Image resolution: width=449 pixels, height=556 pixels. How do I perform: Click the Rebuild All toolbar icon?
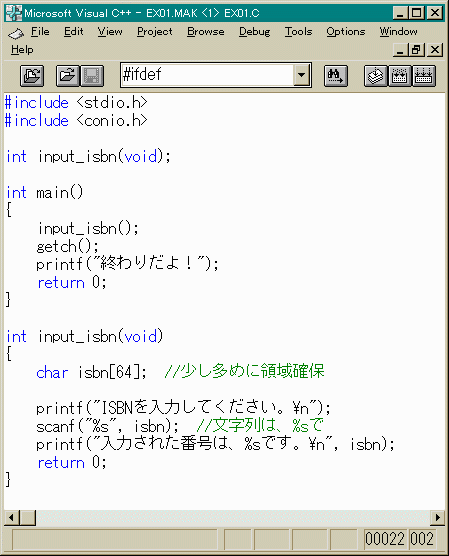pos(424,76)
